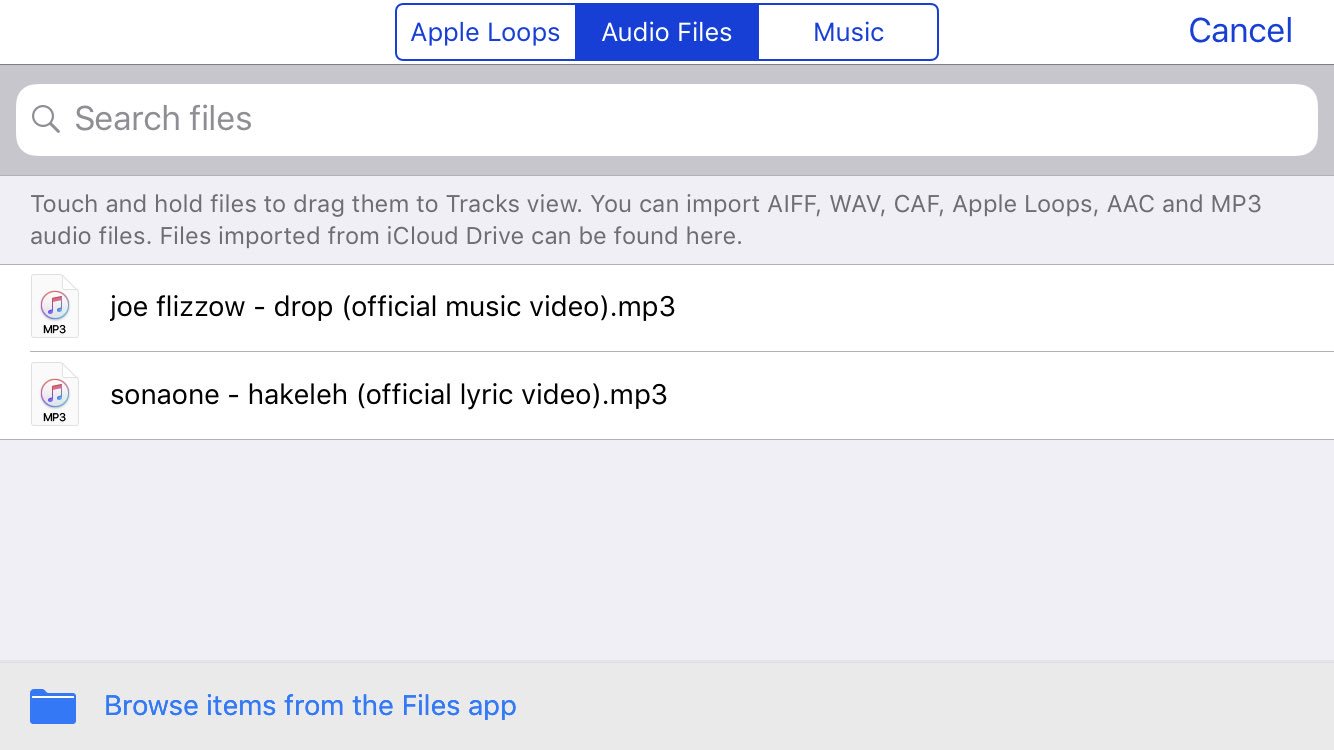Open Browse items from the Files app
Image resolution: width=1334 pixels, height=750 pixels.
click(x=667, y=706)
